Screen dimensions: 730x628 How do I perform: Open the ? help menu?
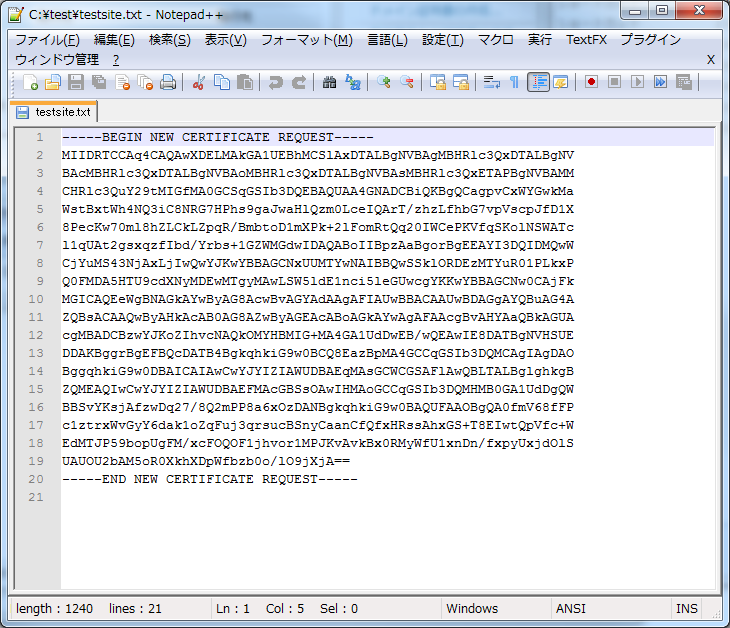(116, 60)
